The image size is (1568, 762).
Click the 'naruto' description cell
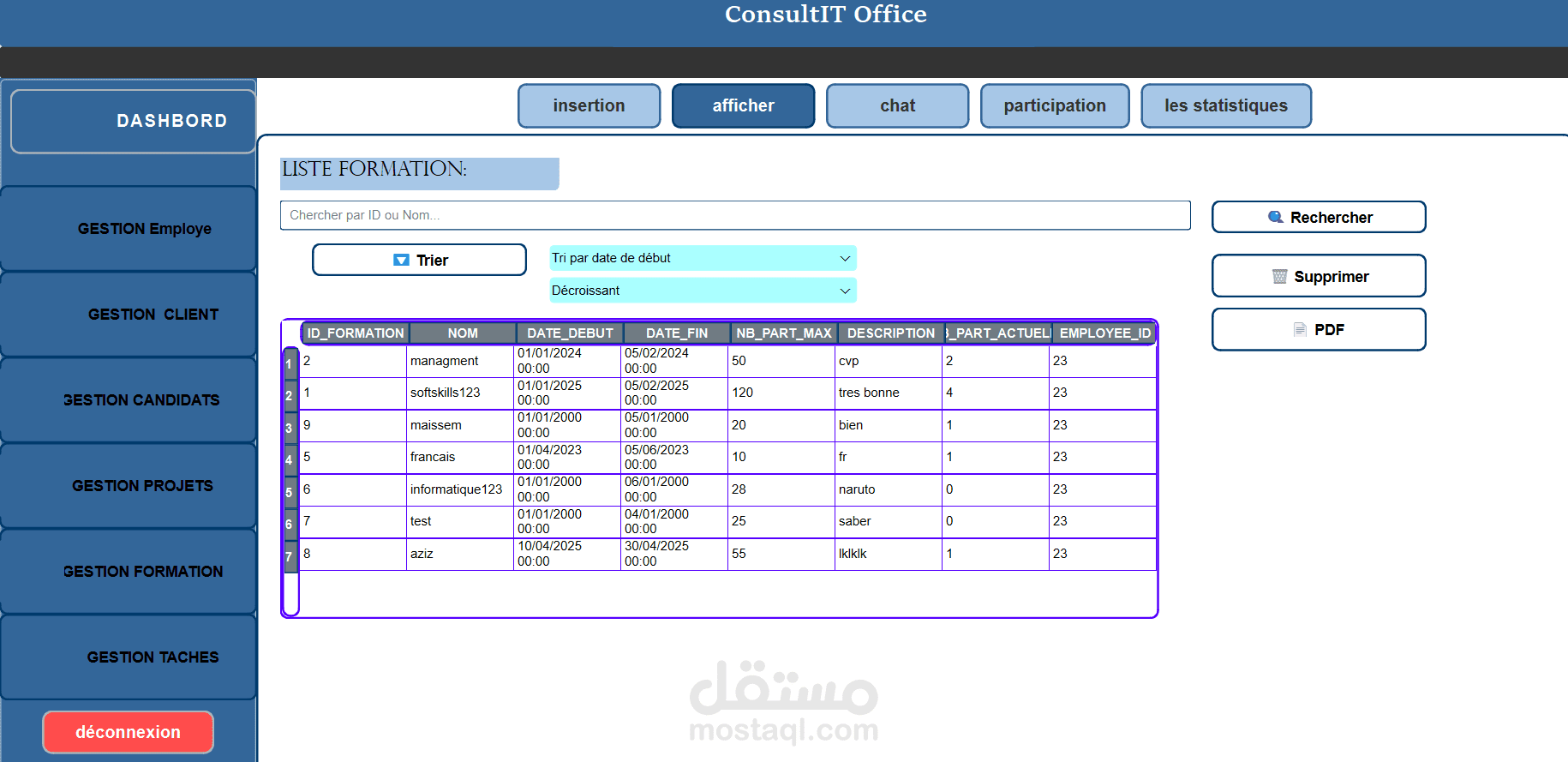click(x=889, y=489)
